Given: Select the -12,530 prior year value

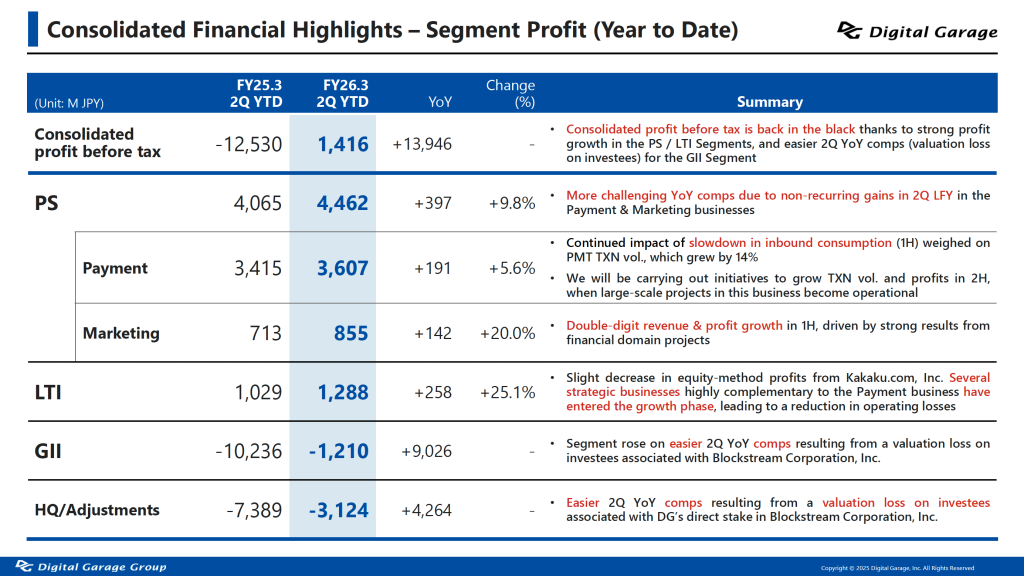Looking at the screenshot, I should pyautogui.click(x=249, y=144).
